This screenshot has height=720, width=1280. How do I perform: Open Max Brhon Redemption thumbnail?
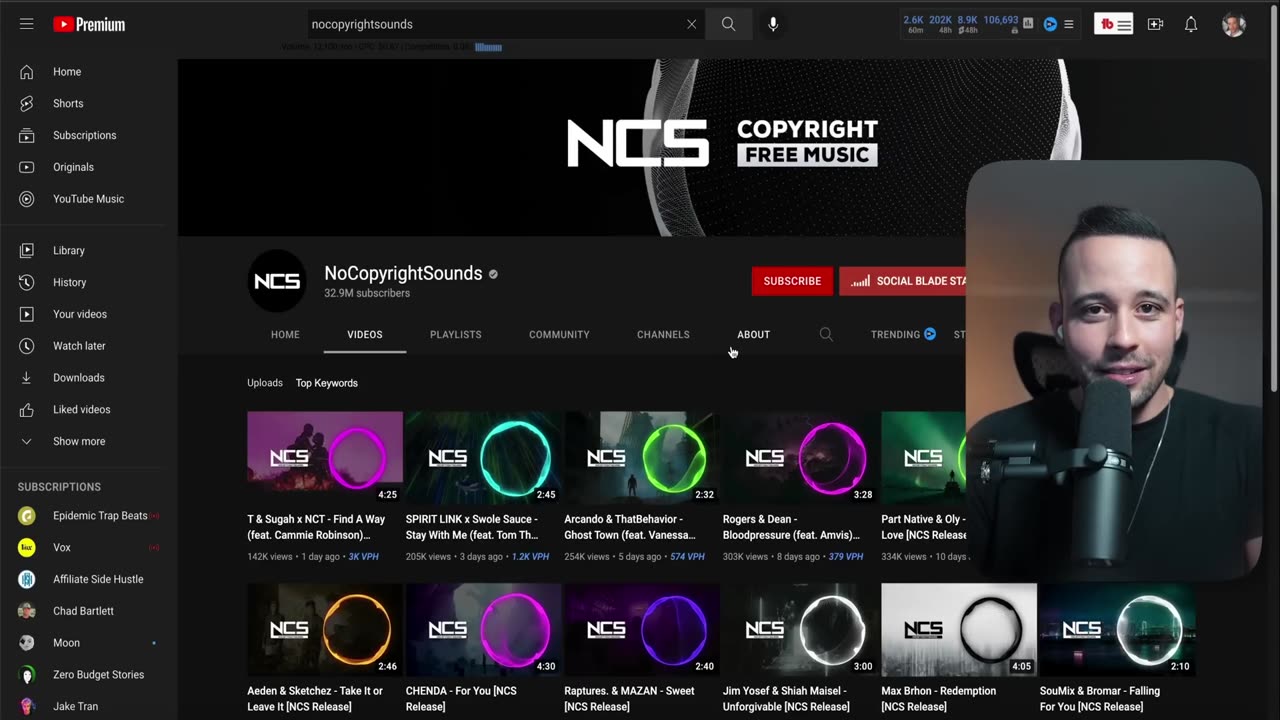pyautogui.click(x=959, y=628)
